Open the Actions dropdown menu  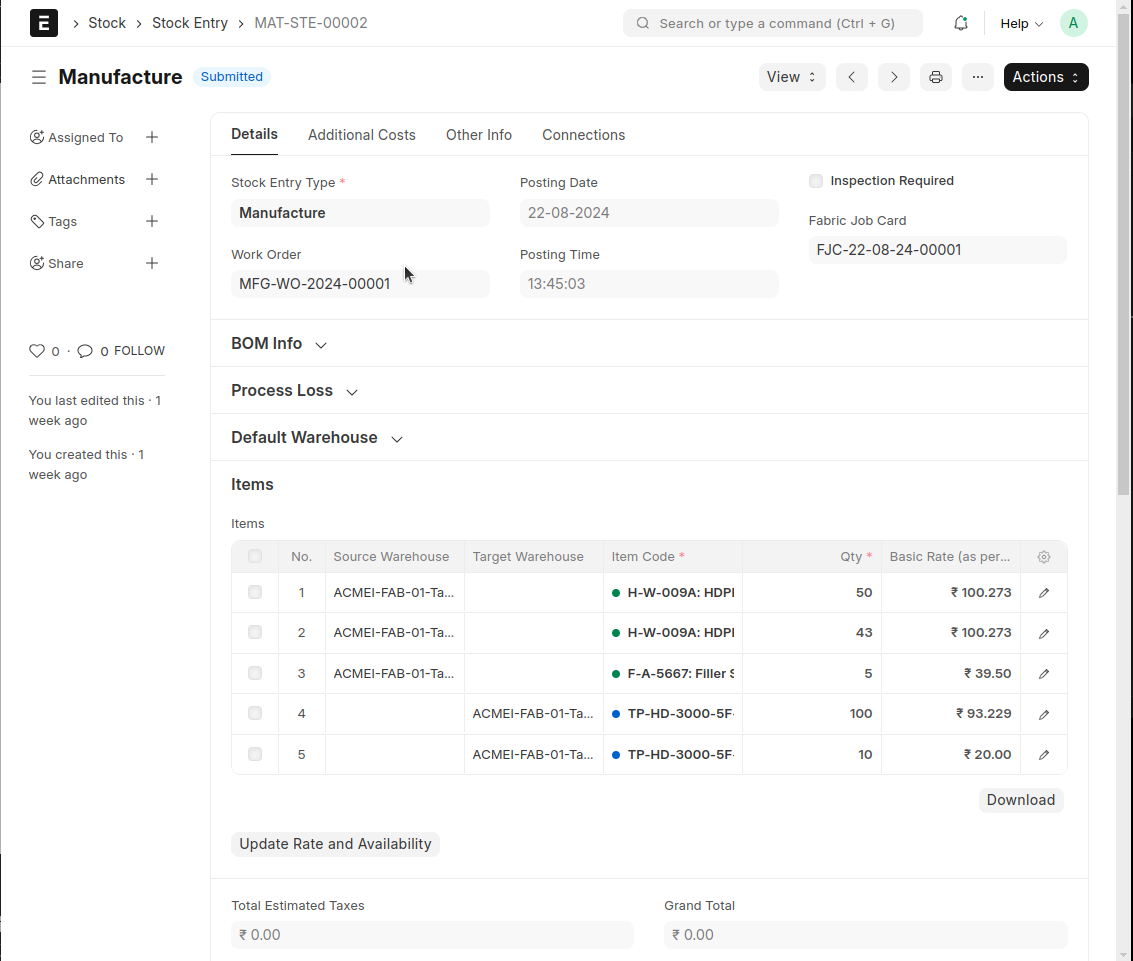coord(1045,77)
